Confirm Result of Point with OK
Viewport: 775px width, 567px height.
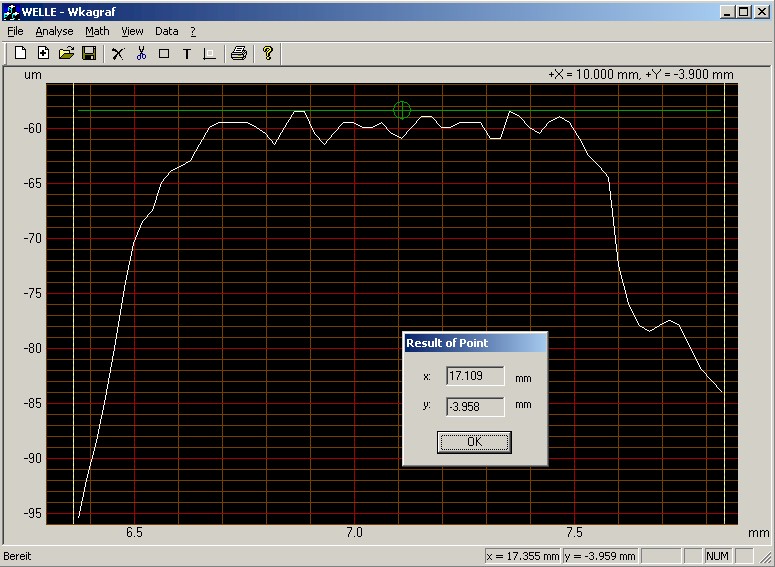(474, 441)
